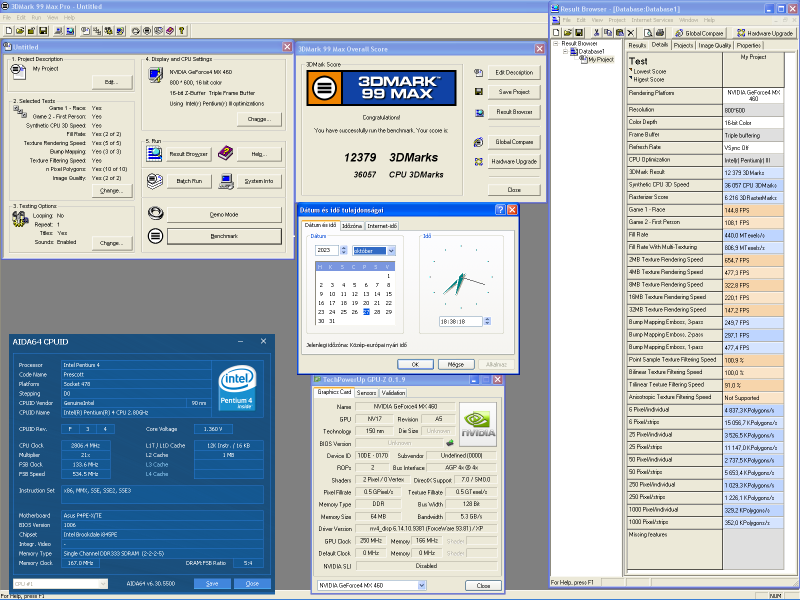The image size is (800, 600).
Task: Click the Batch Run button
Action: point(189,181)
